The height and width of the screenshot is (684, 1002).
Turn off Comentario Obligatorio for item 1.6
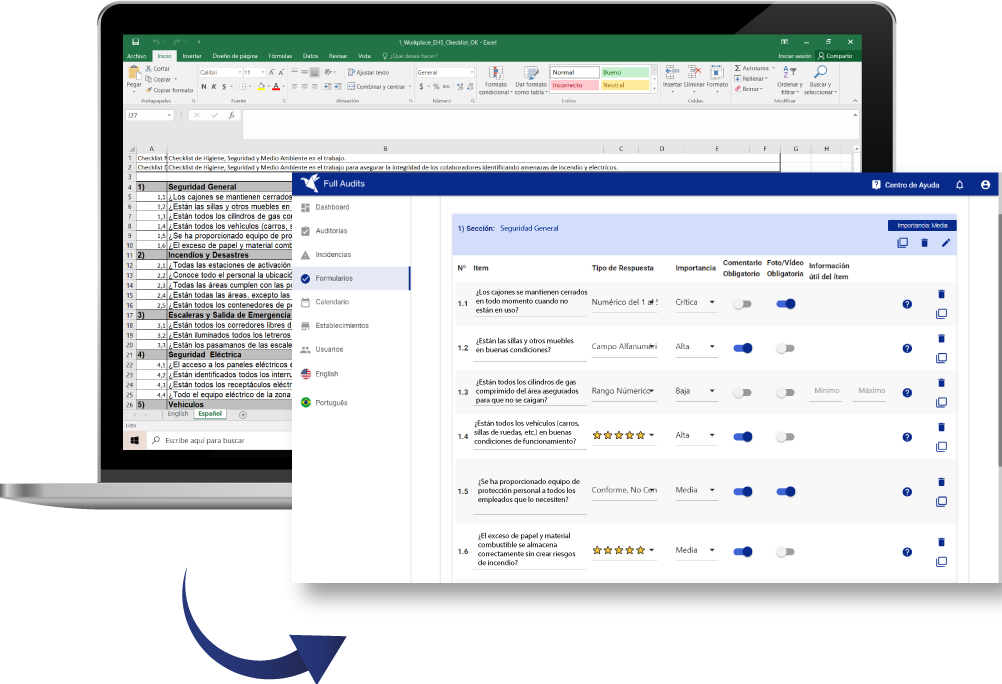point(743,552)
